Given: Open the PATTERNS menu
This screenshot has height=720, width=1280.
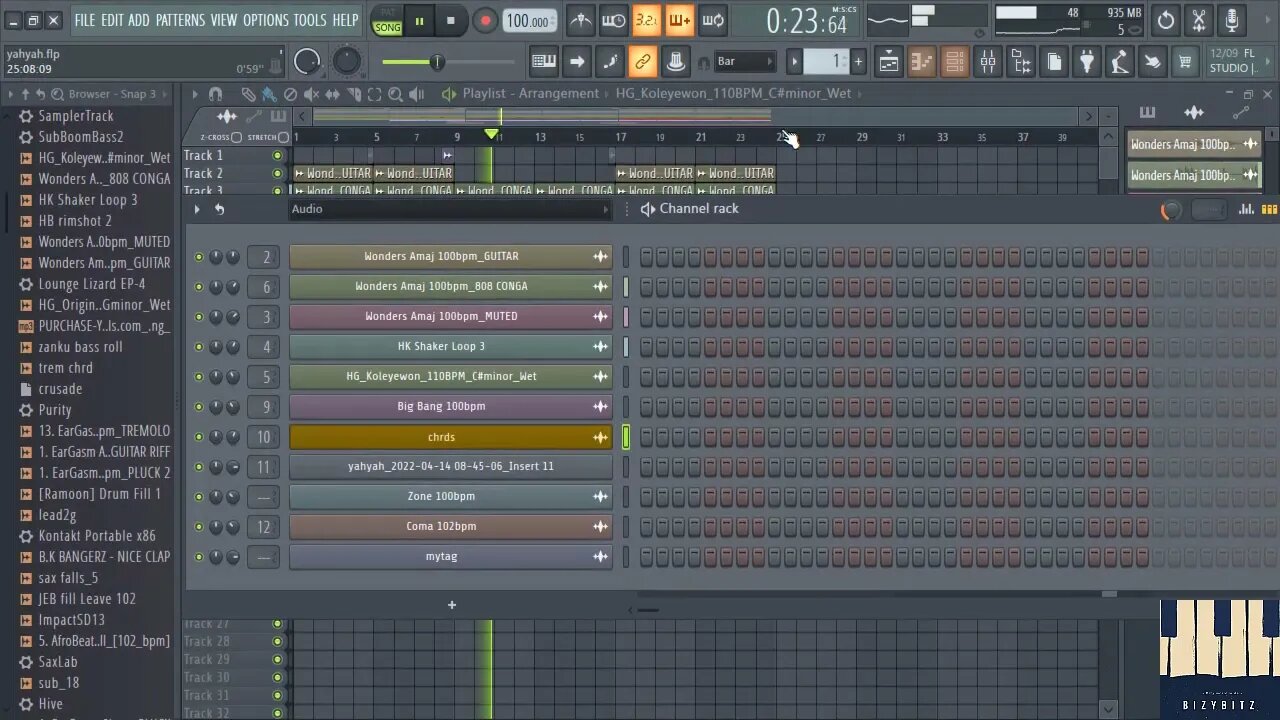Looking at the screenshot, I should [180, 20].
